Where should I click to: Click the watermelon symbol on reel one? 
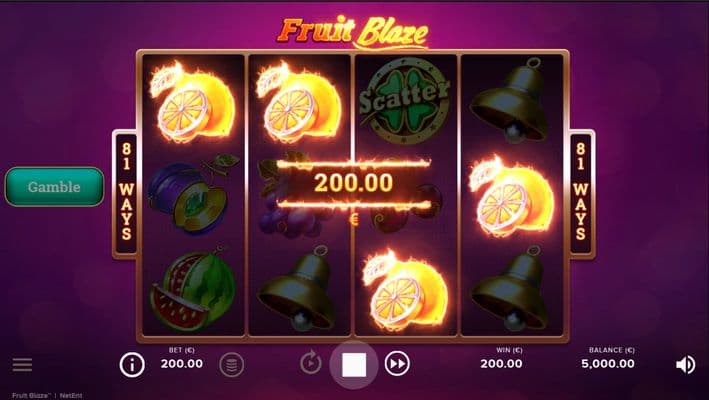193,286
